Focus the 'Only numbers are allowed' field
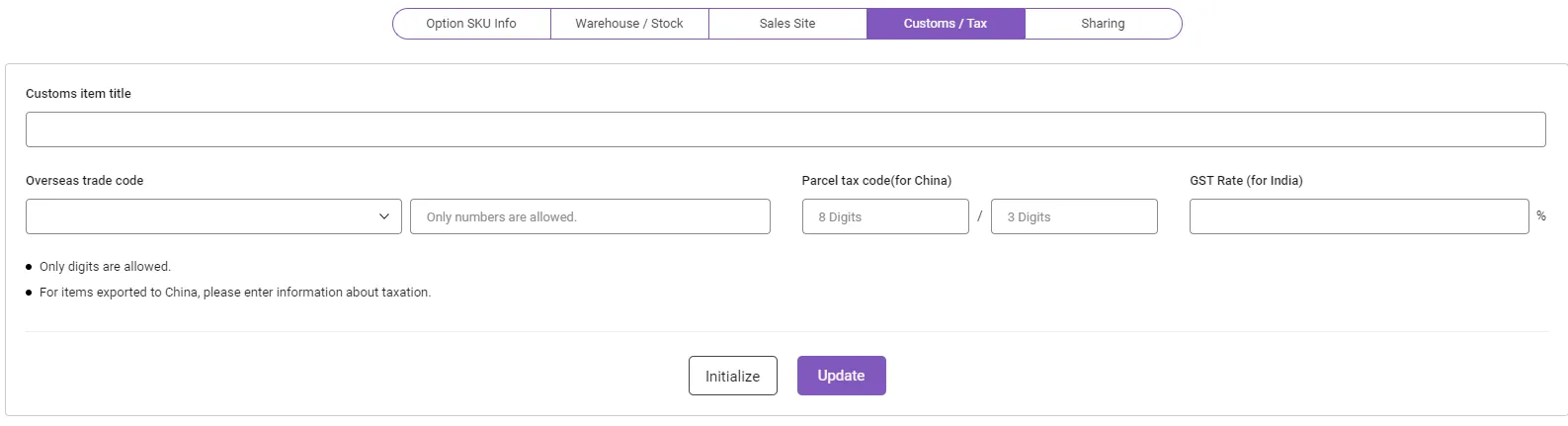Screen dimensions: 1568x426 (590, 216)
